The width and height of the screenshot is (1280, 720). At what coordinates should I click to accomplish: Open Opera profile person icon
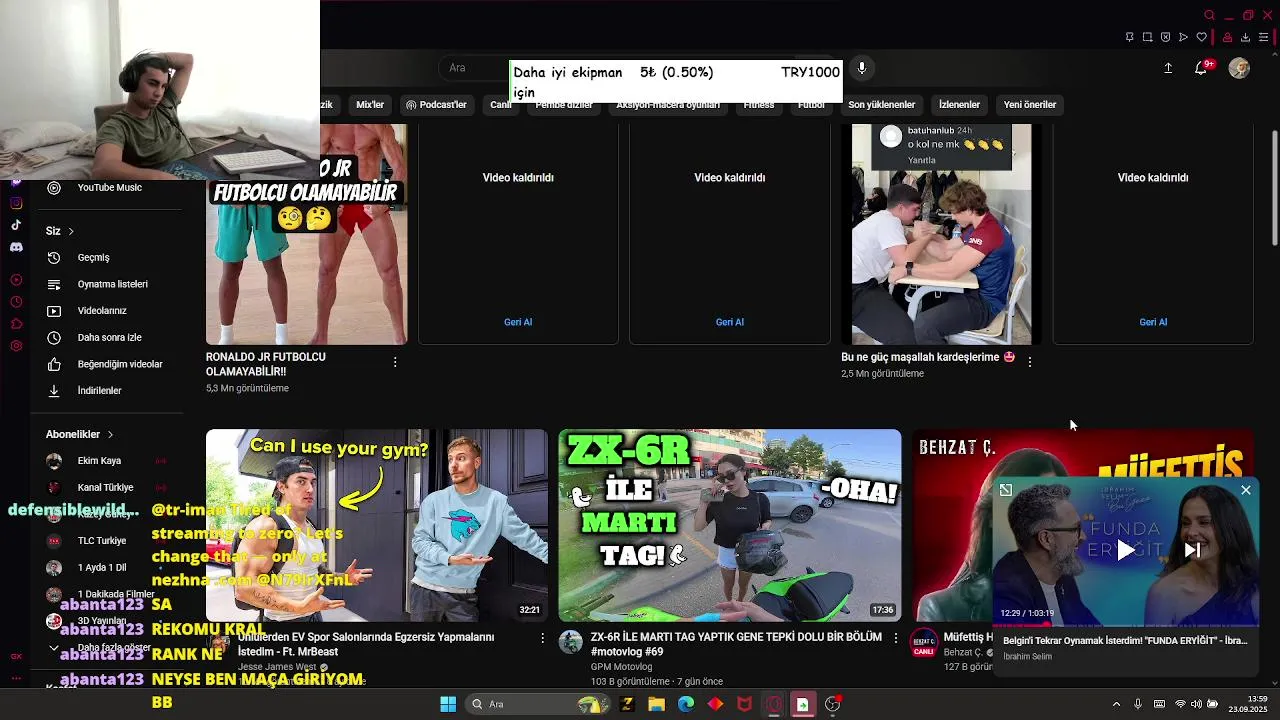point(1227,38)
